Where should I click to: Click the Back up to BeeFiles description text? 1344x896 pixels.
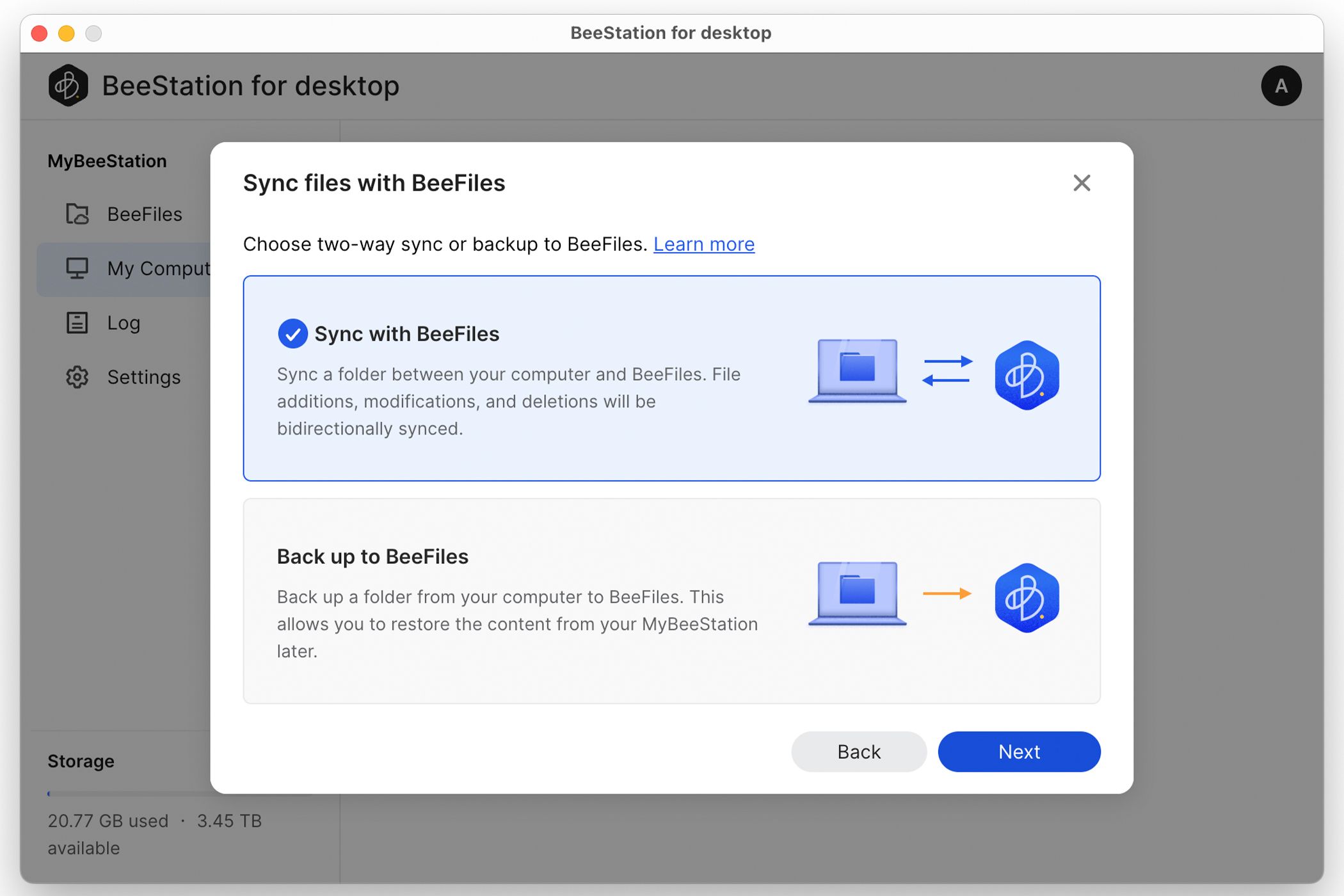517,624
